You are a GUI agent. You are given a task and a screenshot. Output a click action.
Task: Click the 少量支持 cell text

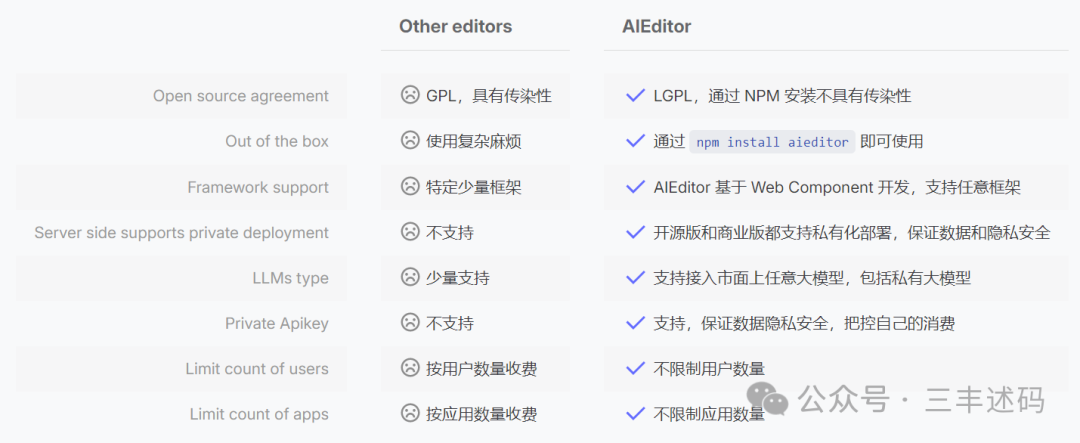tap(458, 278)
